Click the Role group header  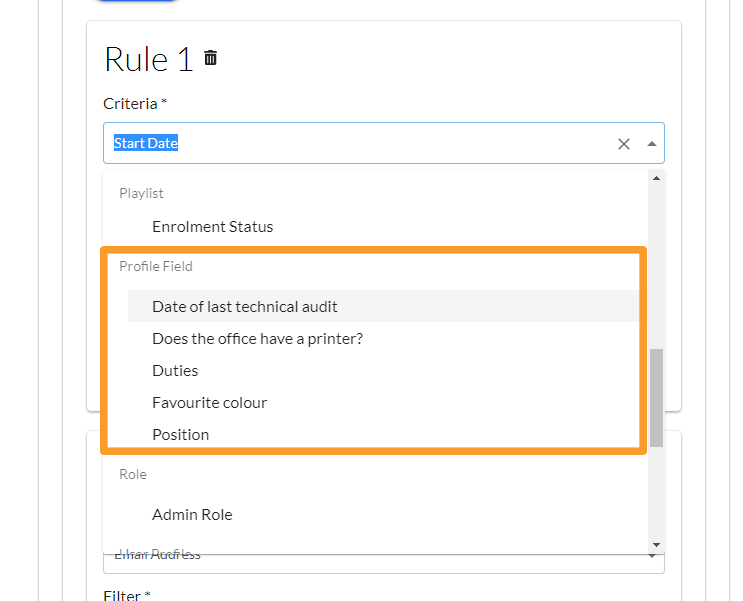(133, 475)
